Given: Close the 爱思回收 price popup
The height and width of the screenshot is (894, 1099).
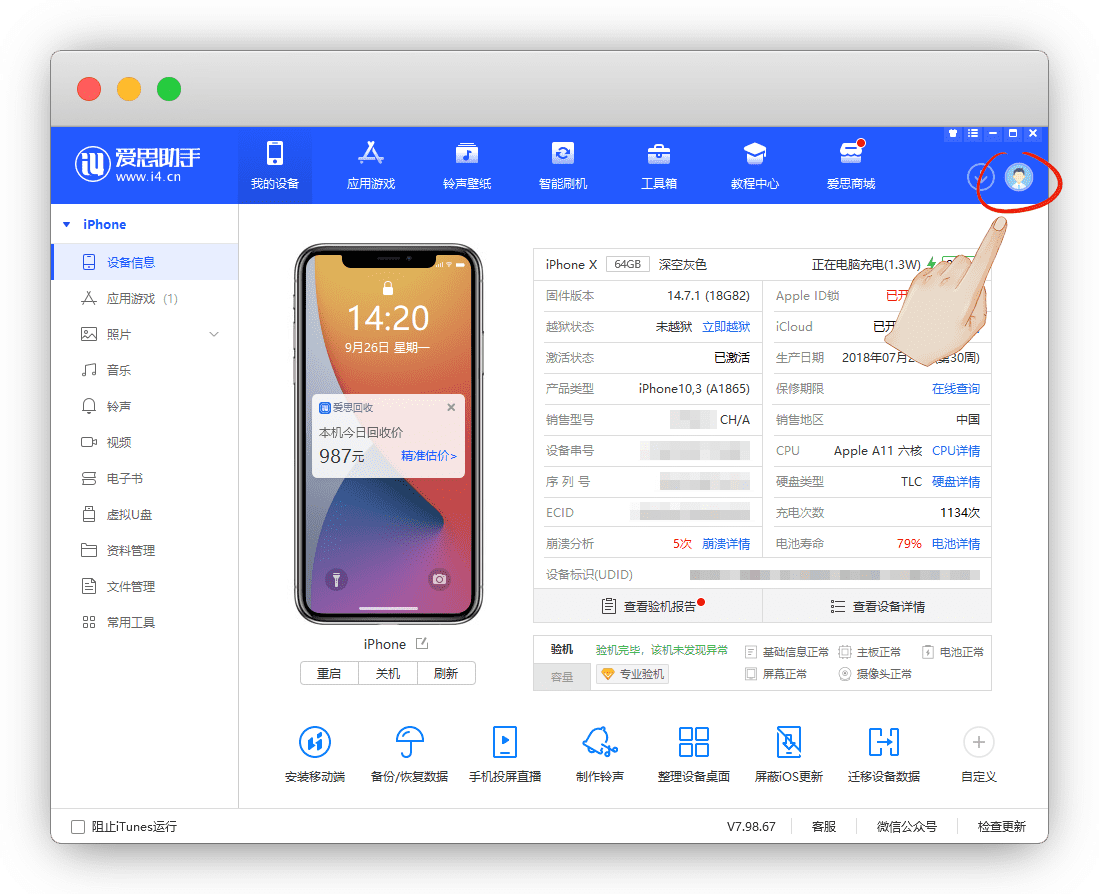Looking at the screenshot, I should (x=451, y=407).
